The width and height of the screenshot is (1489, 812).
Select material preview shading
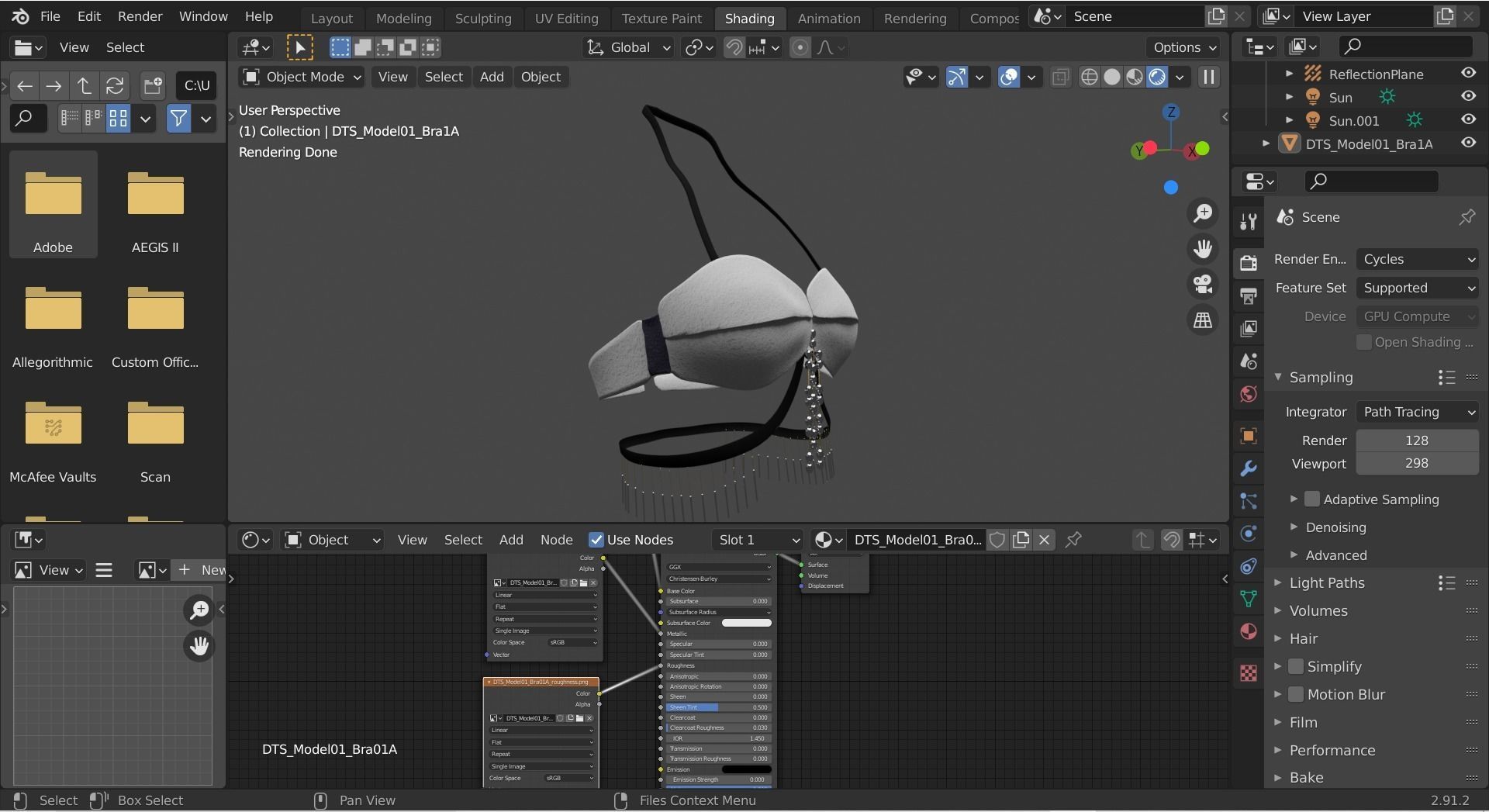click(x=1134, y=77)
